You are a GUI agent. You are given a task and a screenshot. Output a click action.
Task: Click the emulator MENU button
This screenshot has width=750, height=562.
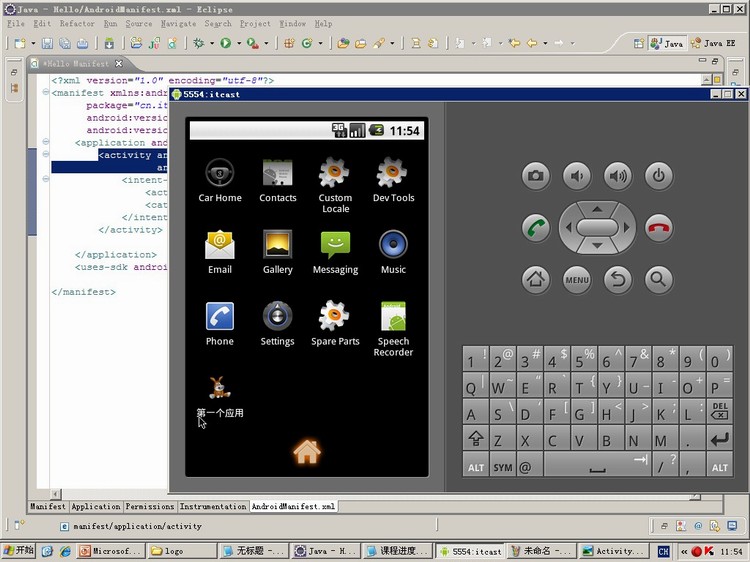(x=577, y=279)
